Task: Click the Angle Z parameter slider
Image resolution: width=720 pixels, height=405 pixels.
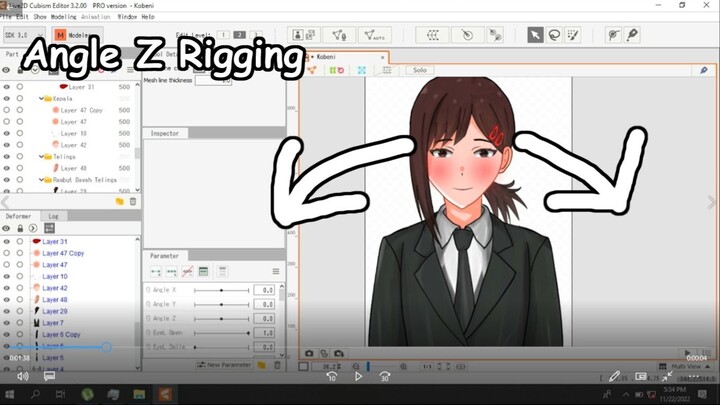Action: point(221,319)
